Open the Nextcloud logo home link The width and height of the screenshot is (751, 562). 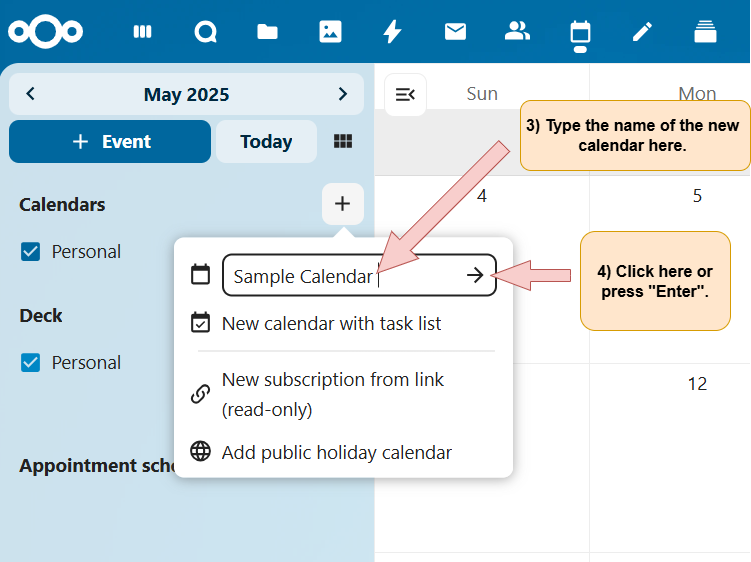pos(45,32)
